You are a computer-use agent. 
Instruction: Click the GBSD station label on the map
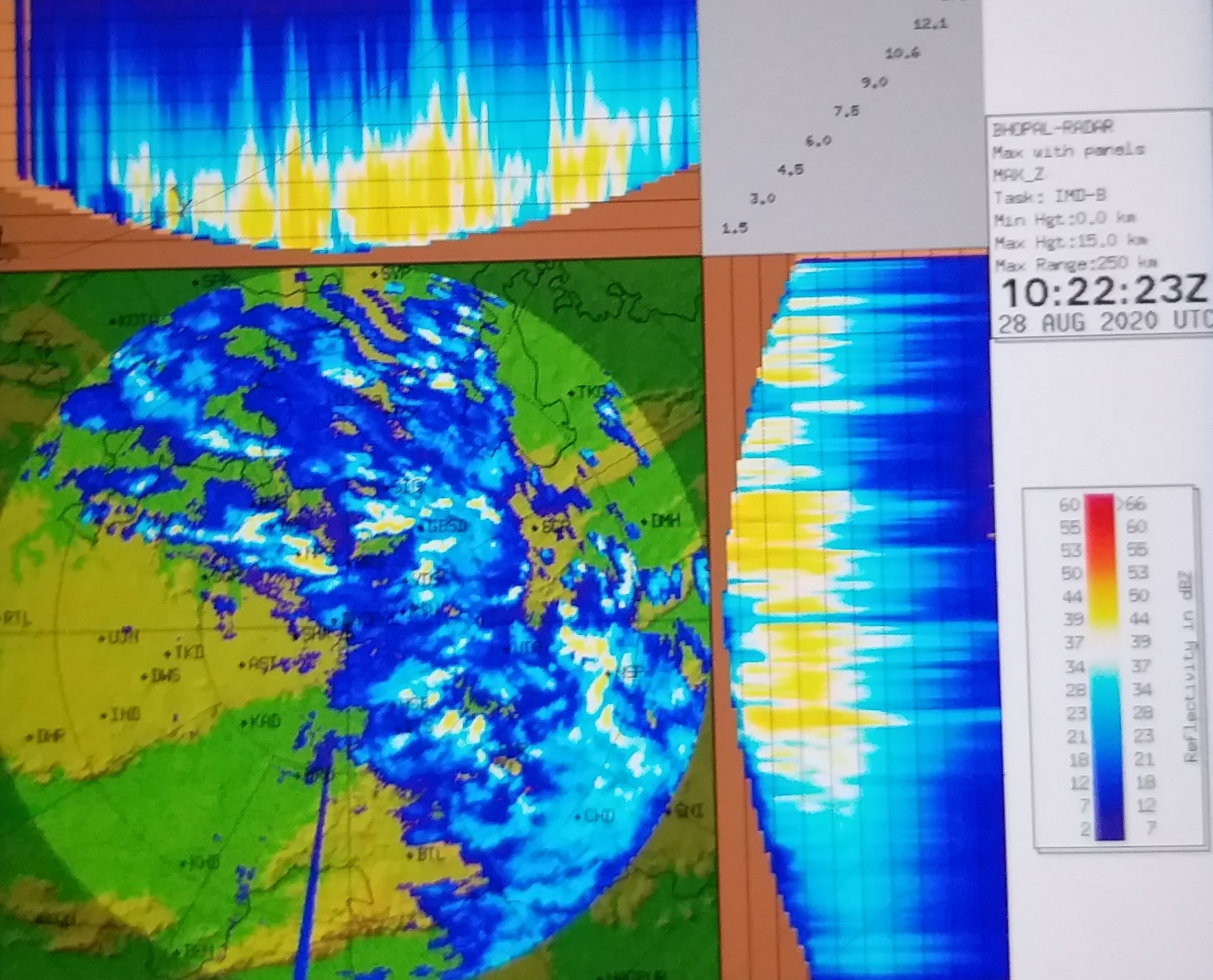444,527
